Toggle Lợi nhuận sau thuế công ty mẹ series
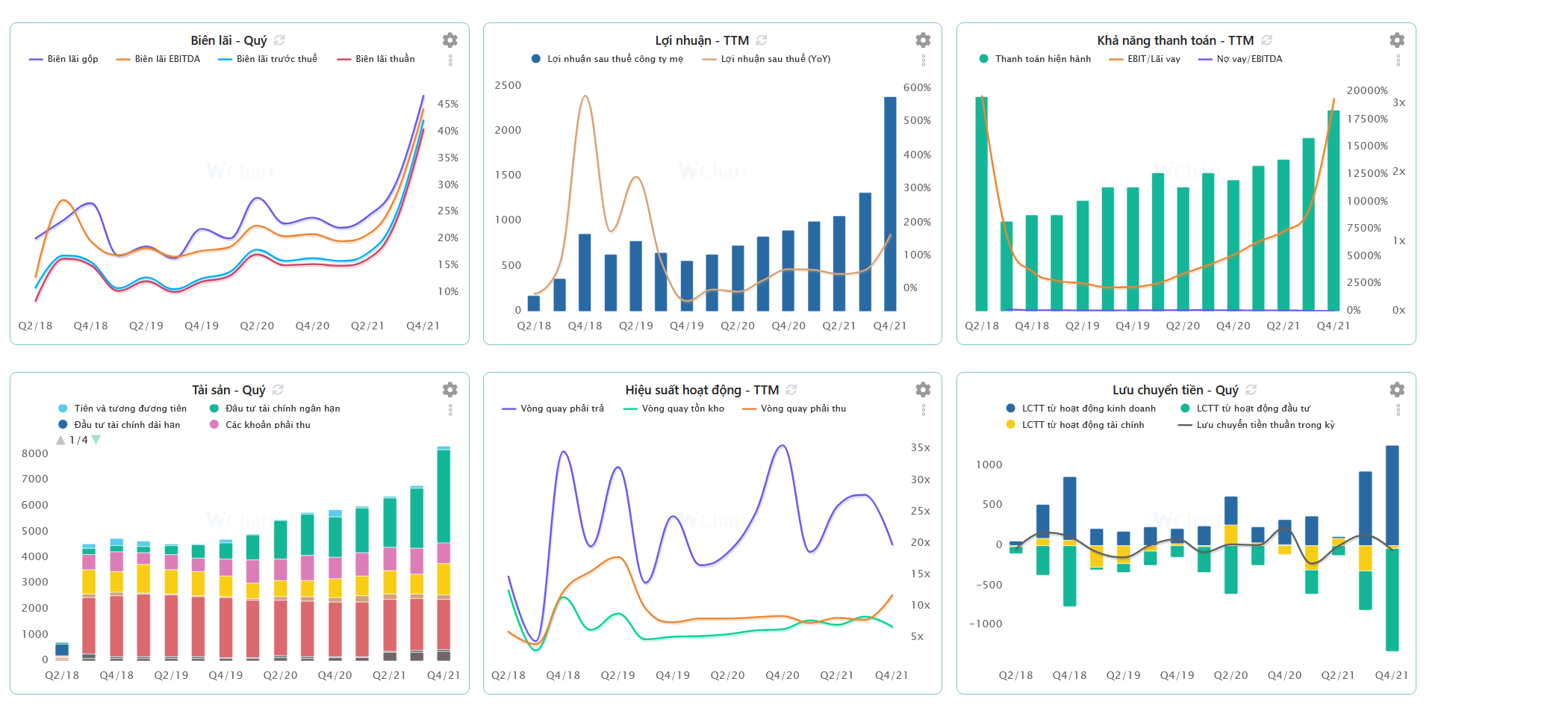The width and height of the screenshot is (1568, 708). [607, 59]
